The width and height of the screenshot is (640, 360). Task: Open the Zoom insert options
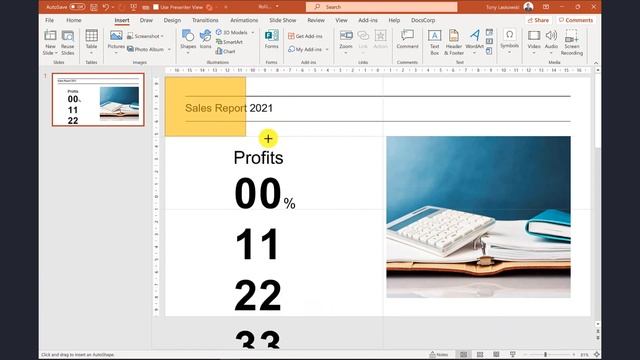(x=346, y=42)
